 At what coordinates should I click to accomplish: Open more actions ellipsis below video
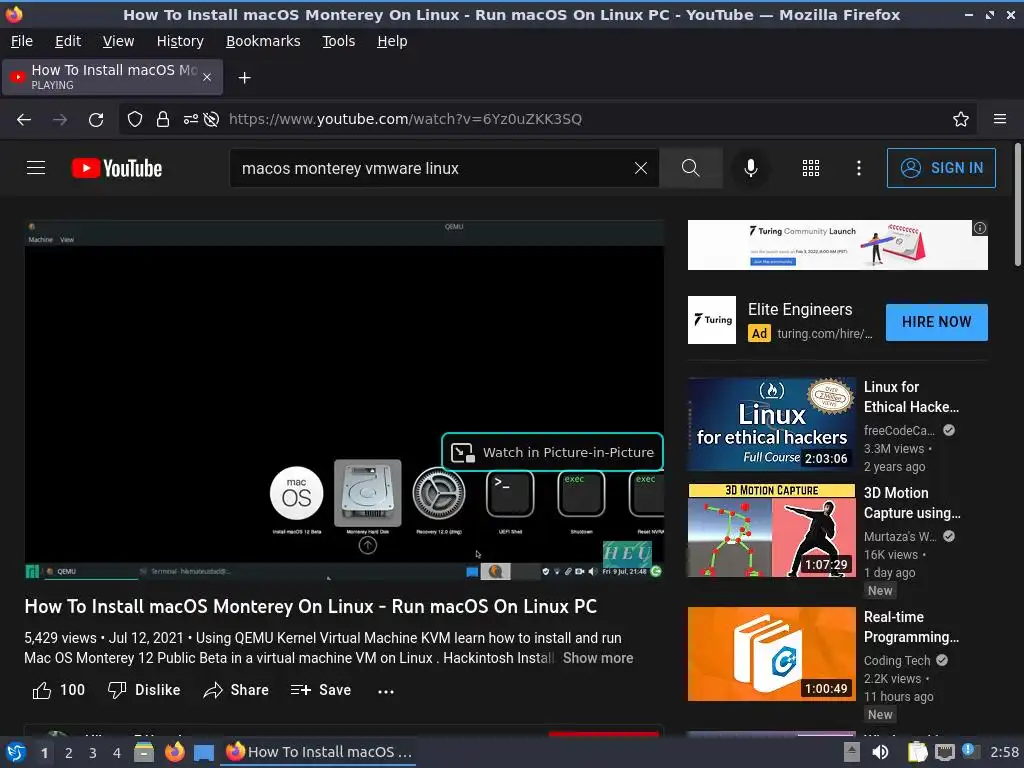coord(386,691)
